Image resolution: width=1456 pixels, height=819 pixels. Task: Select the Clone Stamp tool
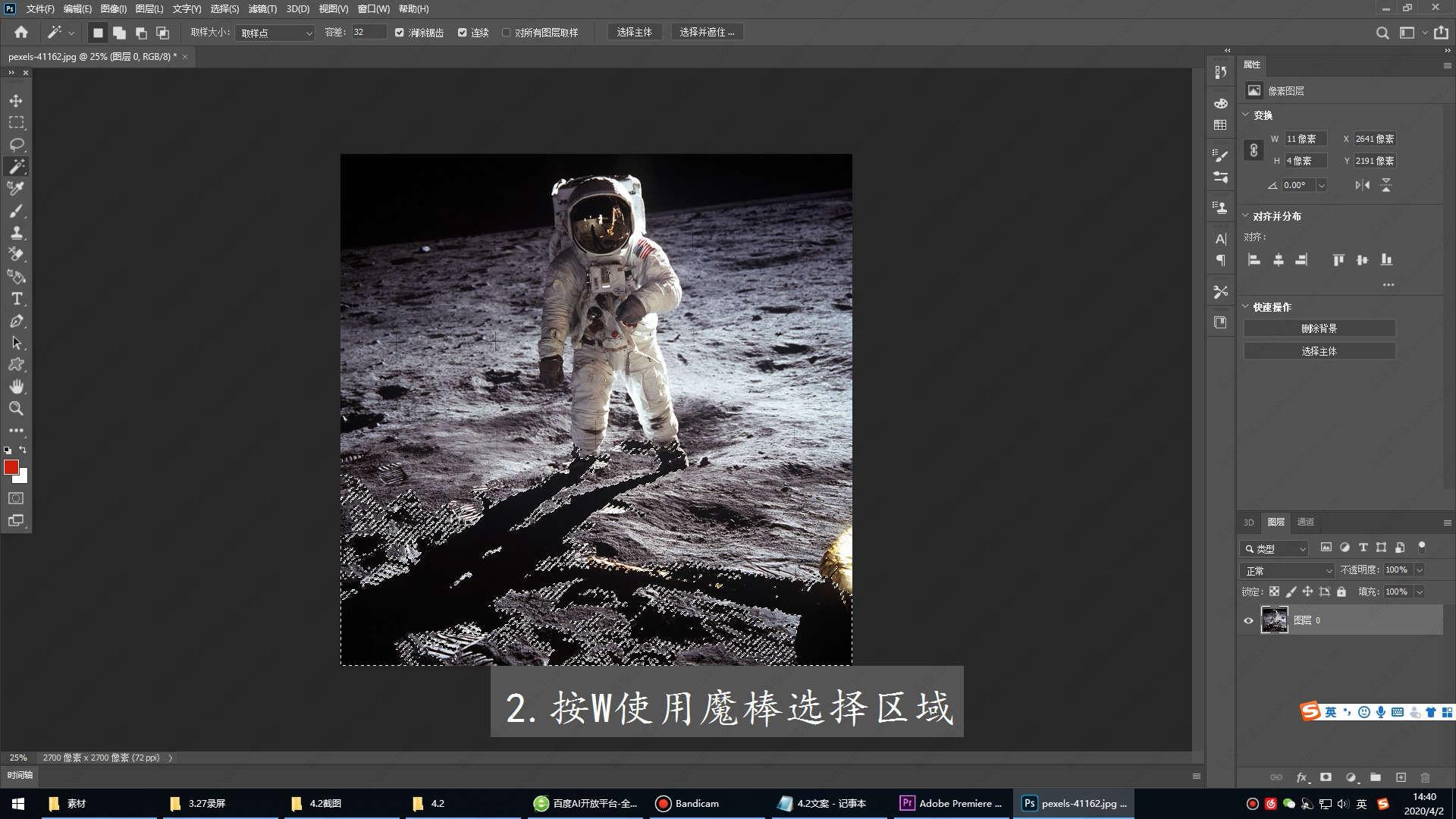click(x=16, y=233)
